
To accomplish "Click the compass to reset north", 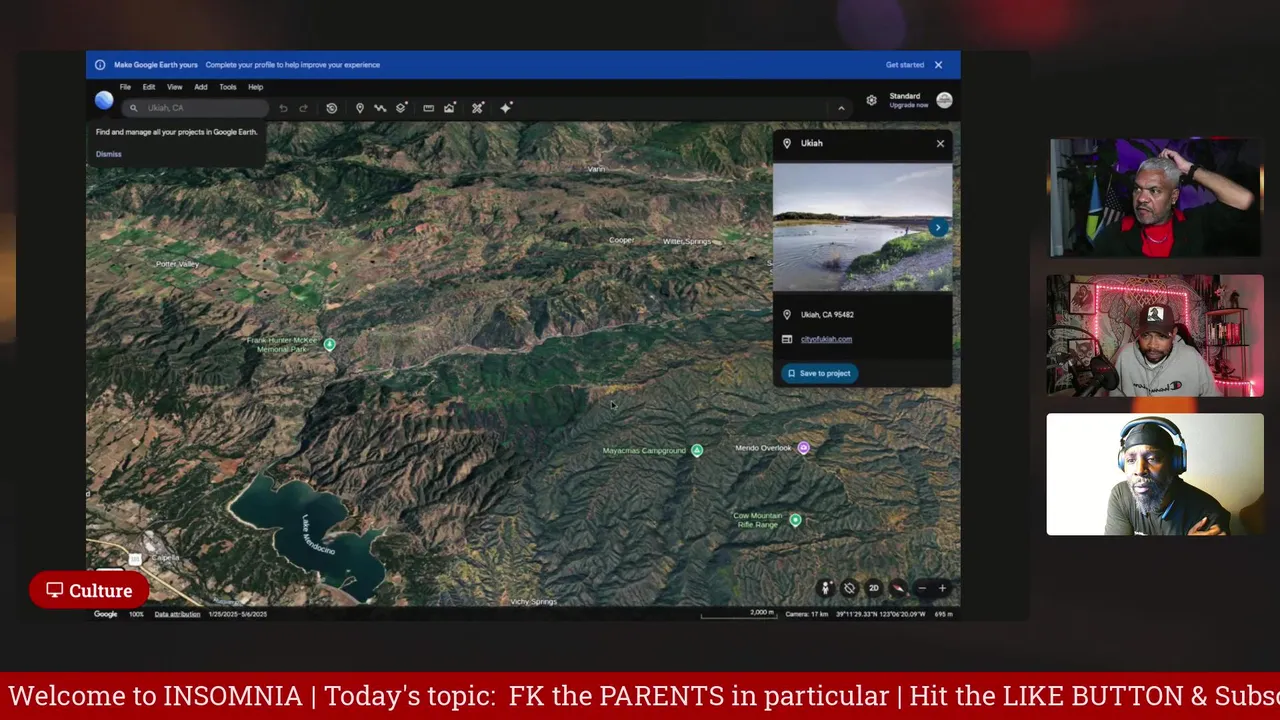I will [x=898, y=588].
